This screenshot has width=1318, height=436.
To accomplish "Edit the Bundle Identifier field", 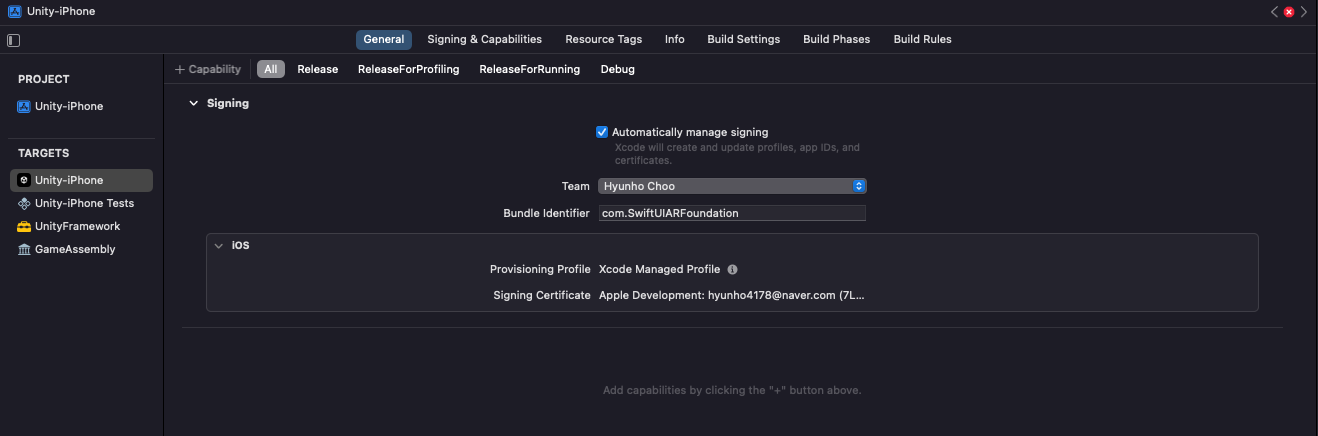I will (732, 213).
